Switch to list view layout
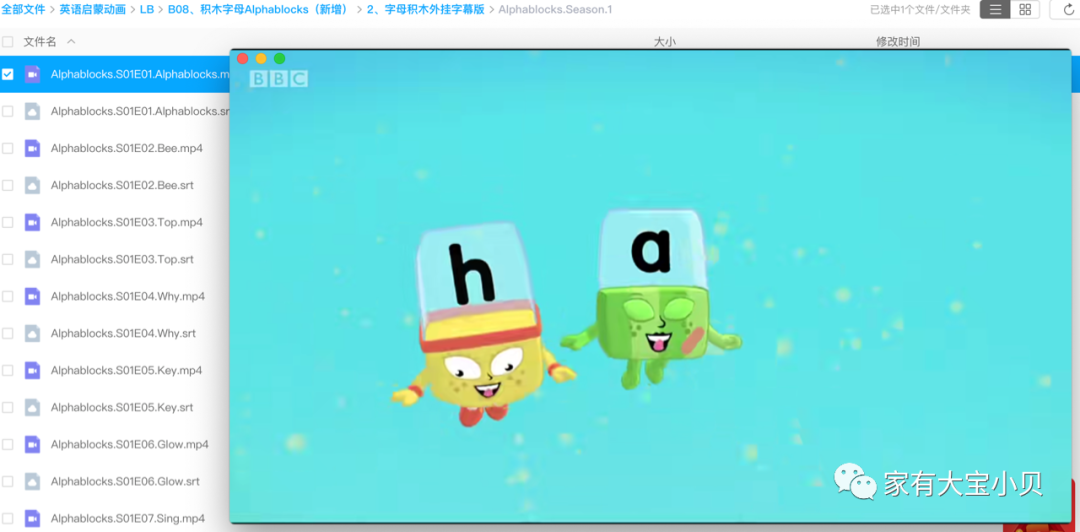This screenshot has height=532, width=1080. (995, 10)
